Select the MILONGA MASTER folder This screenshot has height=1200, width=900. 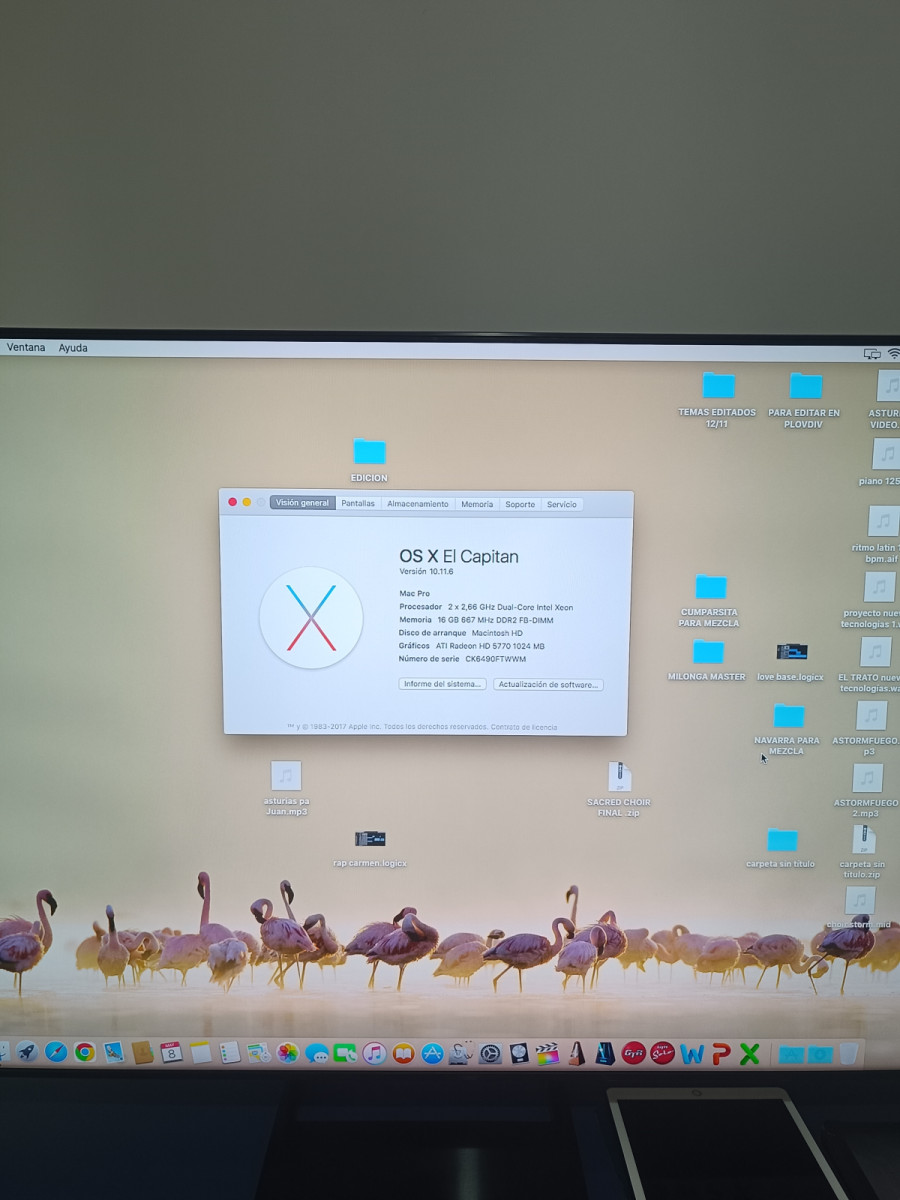(x=707, y=660)
